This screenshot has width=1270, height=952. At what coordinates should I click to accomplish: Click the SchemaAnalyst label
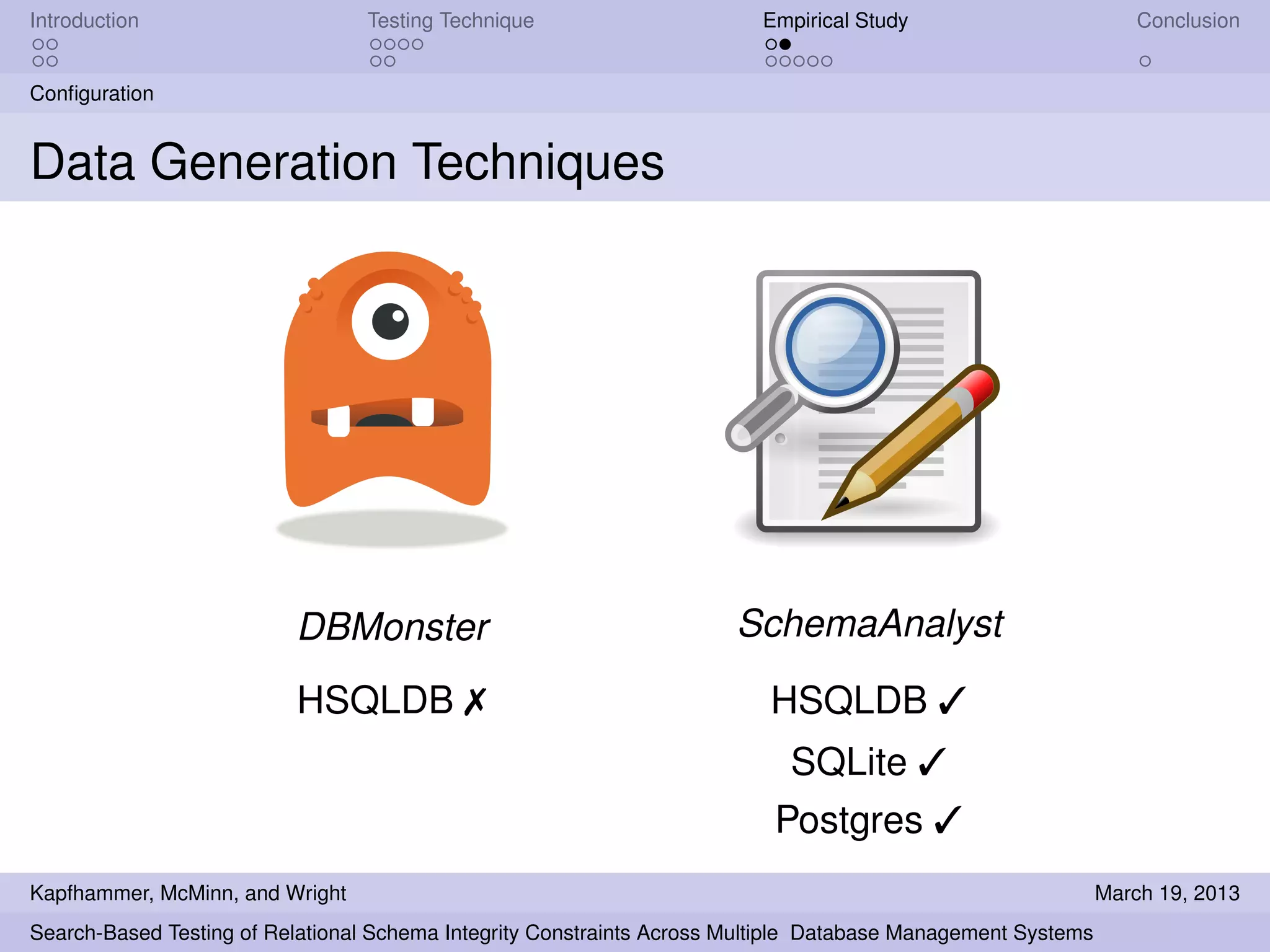coord(871,624)
